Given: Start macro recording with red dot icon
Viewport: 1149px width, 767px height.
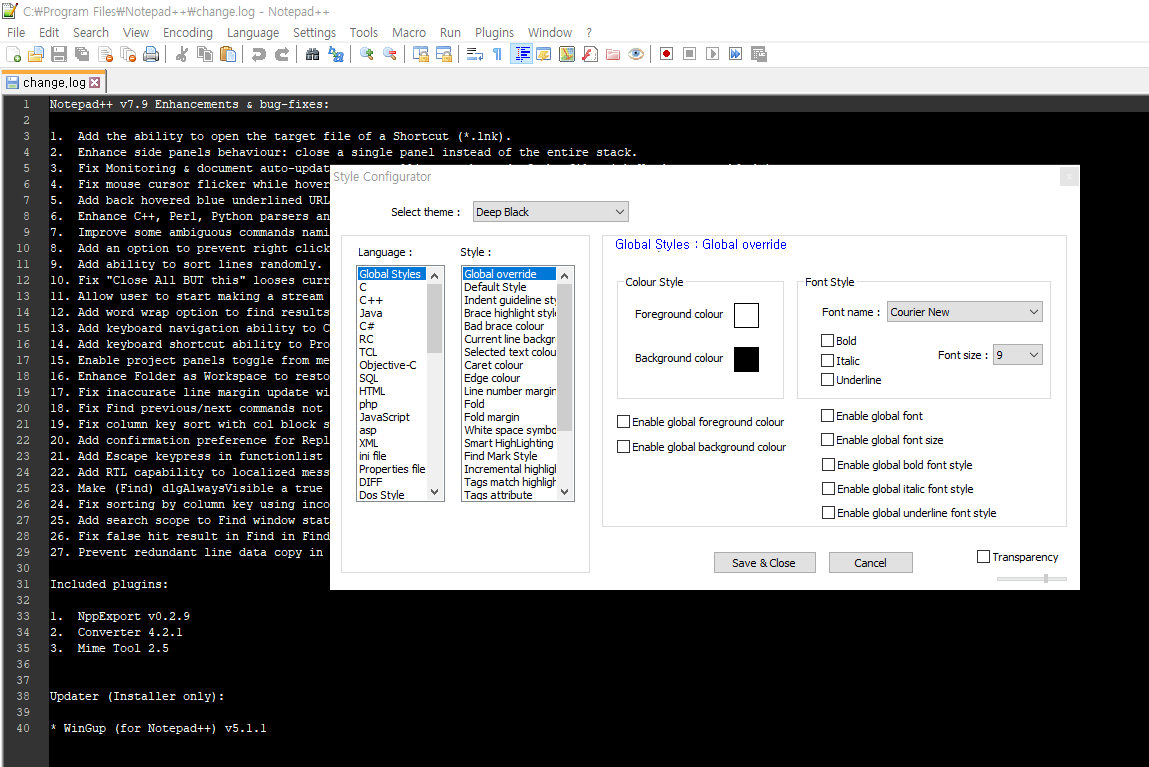Looking at the screenshot, I should (666, 54).
